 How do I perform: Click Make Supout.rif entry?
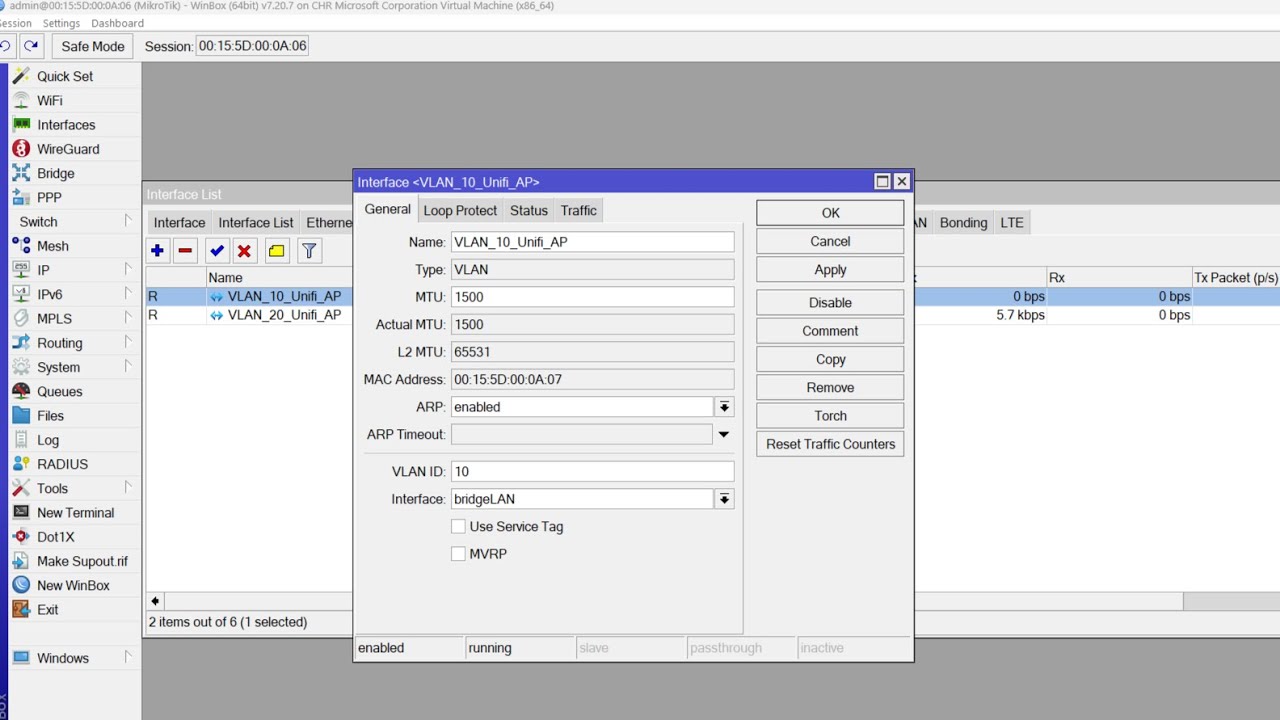[x=82, y=561]
